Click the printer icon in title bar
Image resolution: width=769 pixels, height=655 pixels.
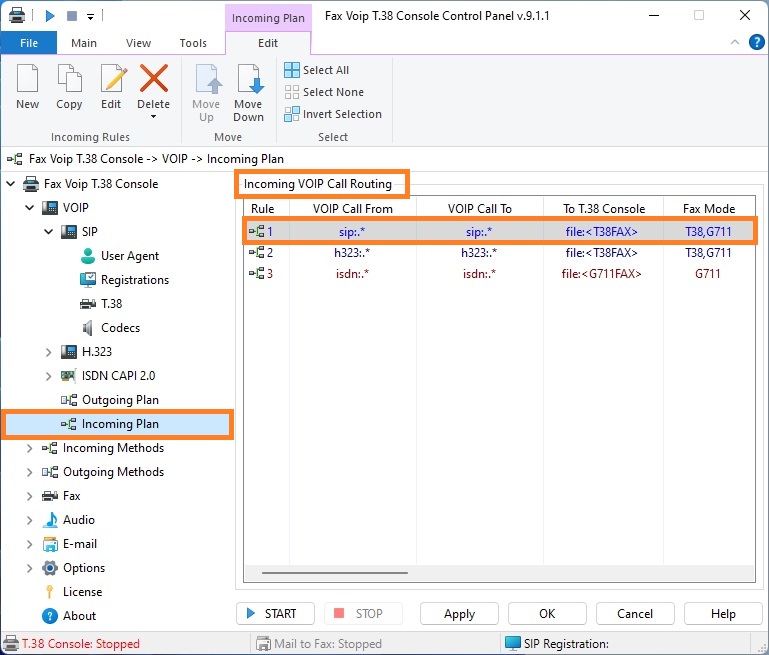tap(17, 16)
